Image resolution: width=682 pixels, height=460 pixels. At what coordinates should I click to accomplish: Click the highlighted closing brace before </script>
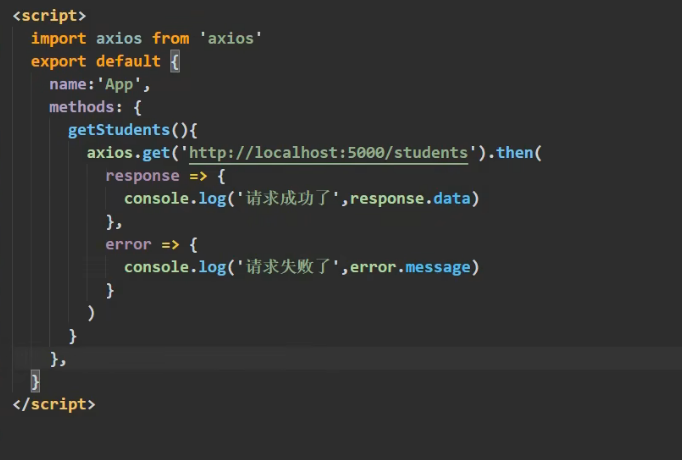[35, 382]
